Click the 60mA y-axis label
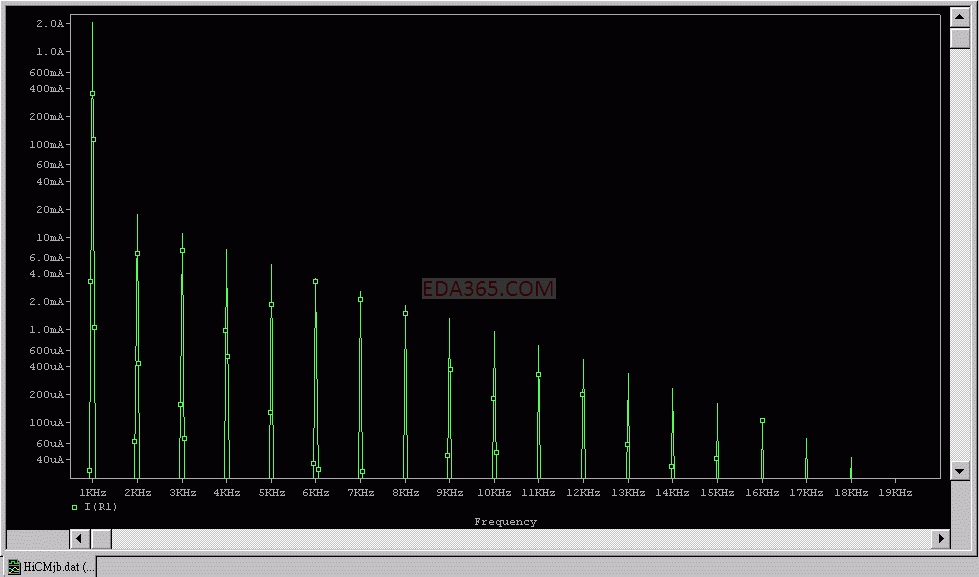979x577 pixels. (x=49, y=165)
